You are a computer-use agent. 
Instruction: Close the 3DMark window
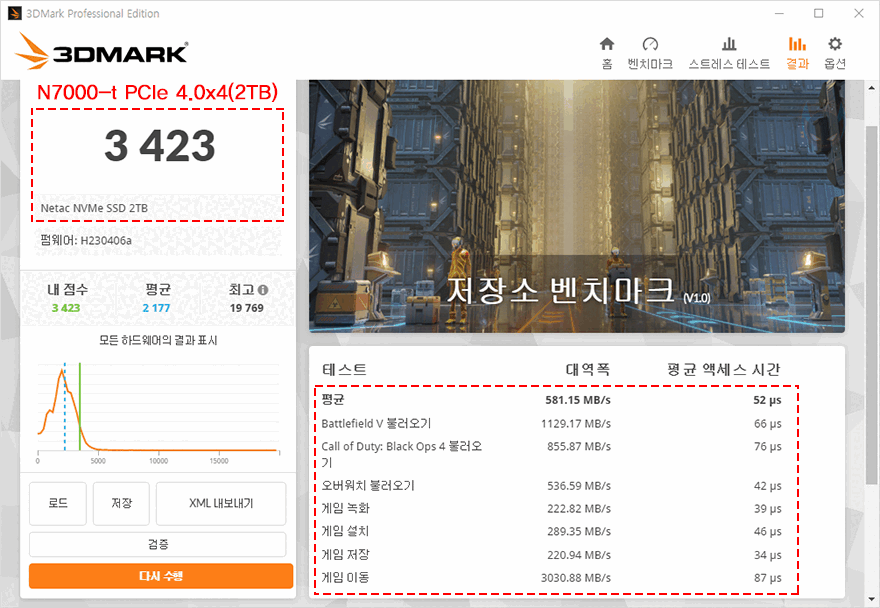[x=859, y=13]
